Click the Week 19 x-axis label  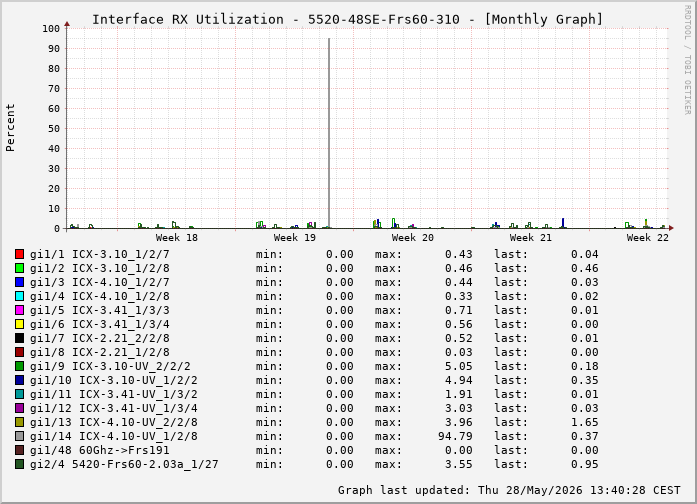(295, 238)
